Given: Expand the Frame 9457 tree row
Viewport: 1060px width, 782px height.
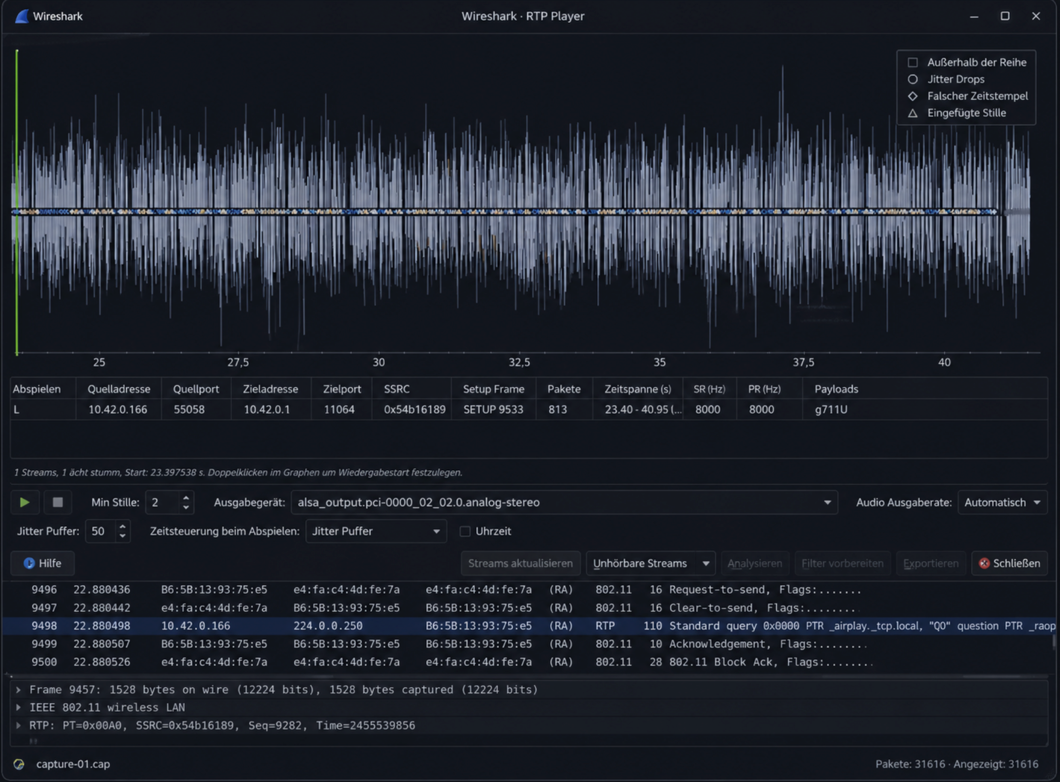Looking at the screenshot, I should pyautogui.click(x=18, y=689).
